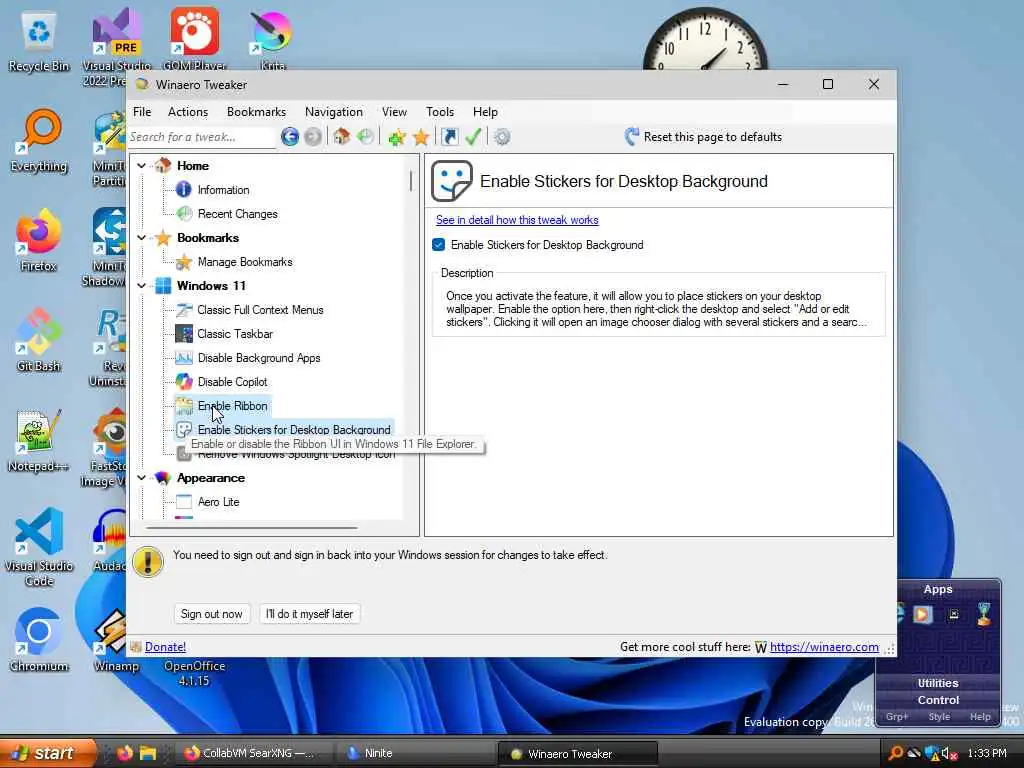The image size is (1024, 768).
Task: Click the Classic Taskbar tree icon
Action: click(x=184, y=334)
